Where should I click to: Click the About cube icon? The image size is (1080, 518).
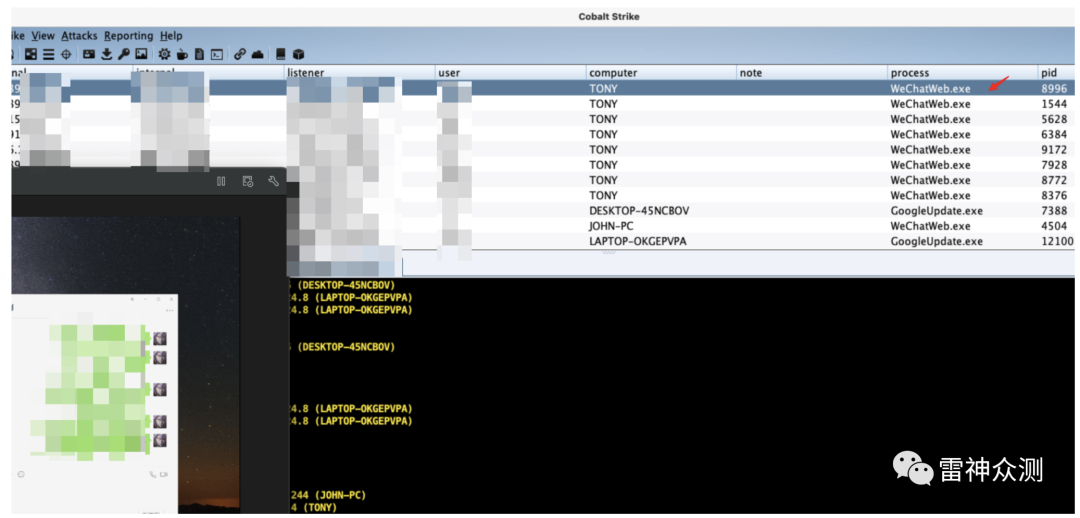[x=298, y=54]
